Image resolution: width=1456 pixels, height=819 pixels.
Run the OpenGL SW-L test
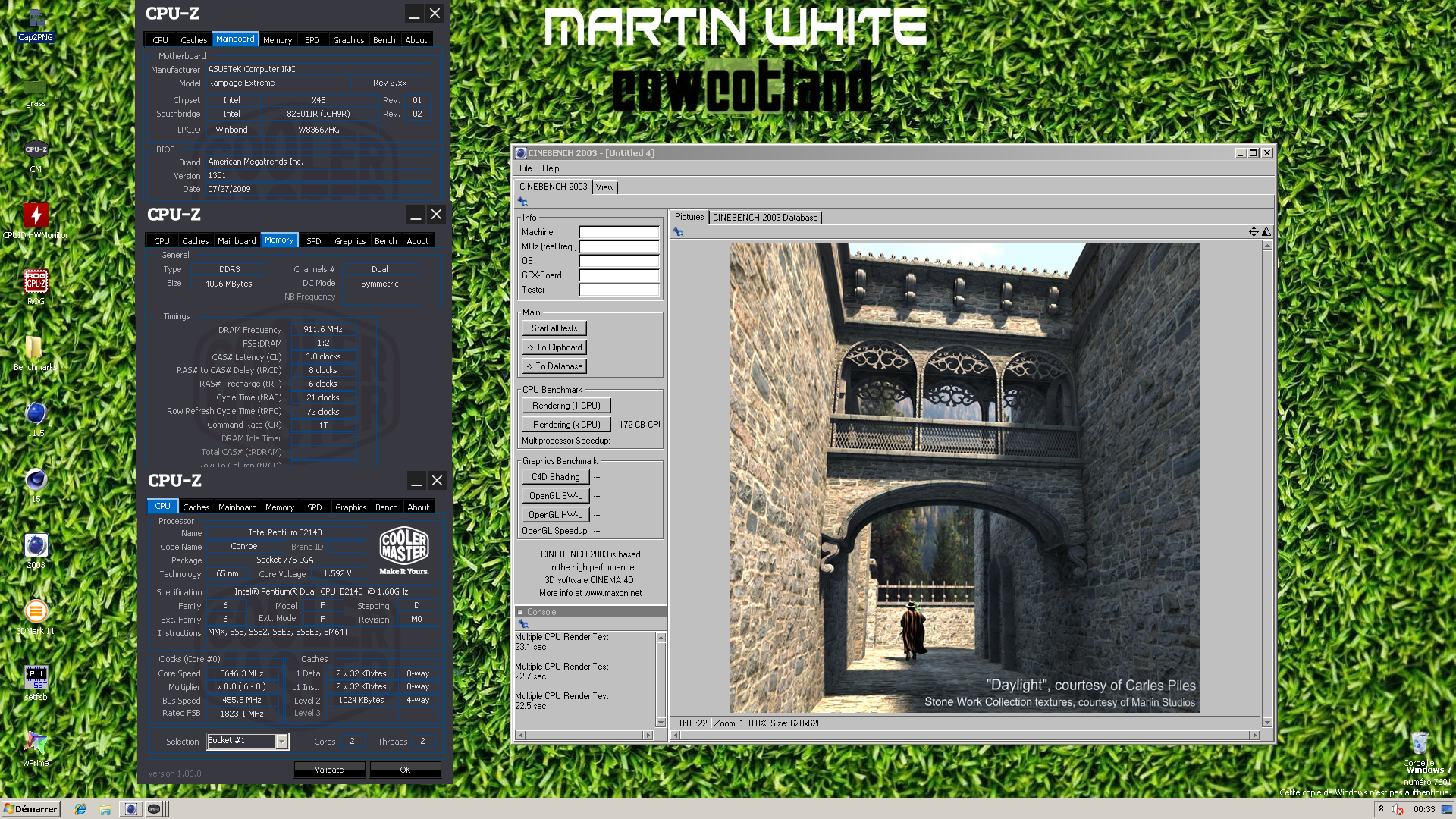pos(556,496)
